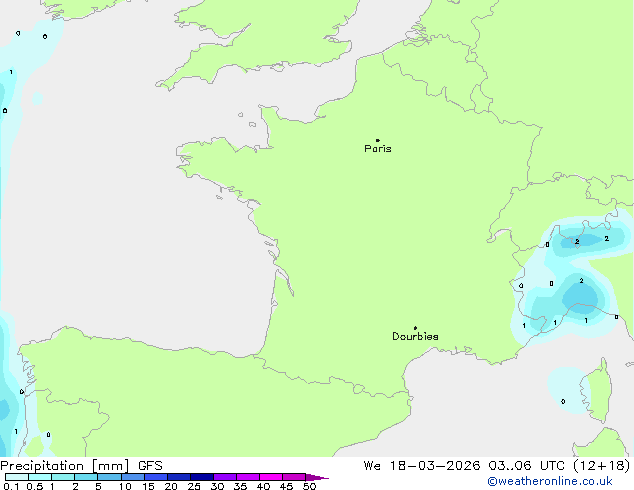Click the legend value '35'
Screen dimensions: 634x490
click(240, 486)
